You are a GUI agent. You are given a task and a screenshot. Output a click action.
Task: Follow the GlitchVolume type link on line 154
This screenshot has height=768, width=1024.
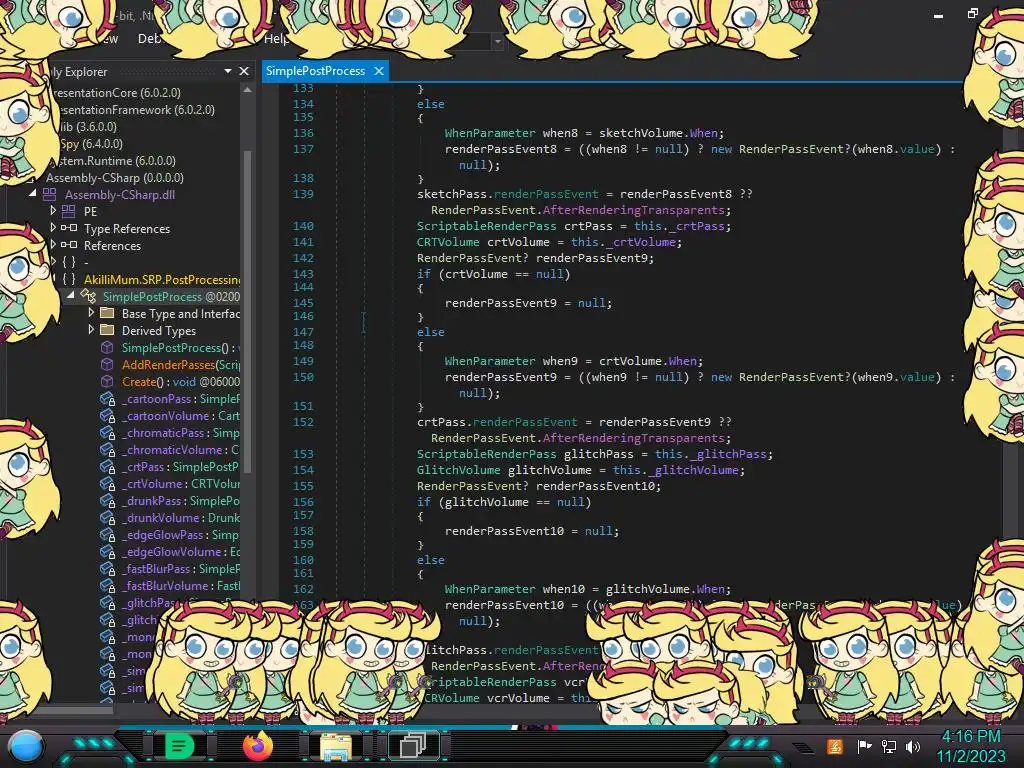click(x=458, y=470)
